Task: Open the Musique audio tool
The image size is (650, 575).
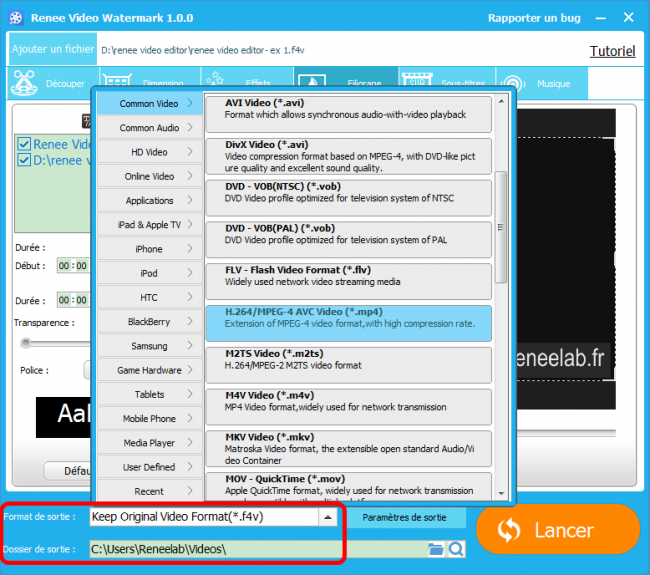Action: pyautogui.click(x=541, y=83)
